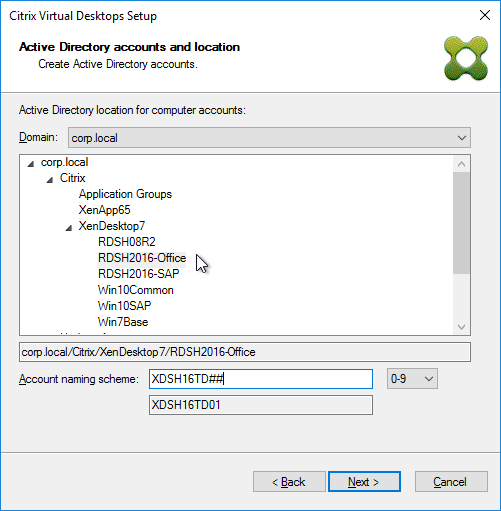The image size is (501, 511).
Task: Collapse the corp.local tree node
Action: click(x=31, y=164)
